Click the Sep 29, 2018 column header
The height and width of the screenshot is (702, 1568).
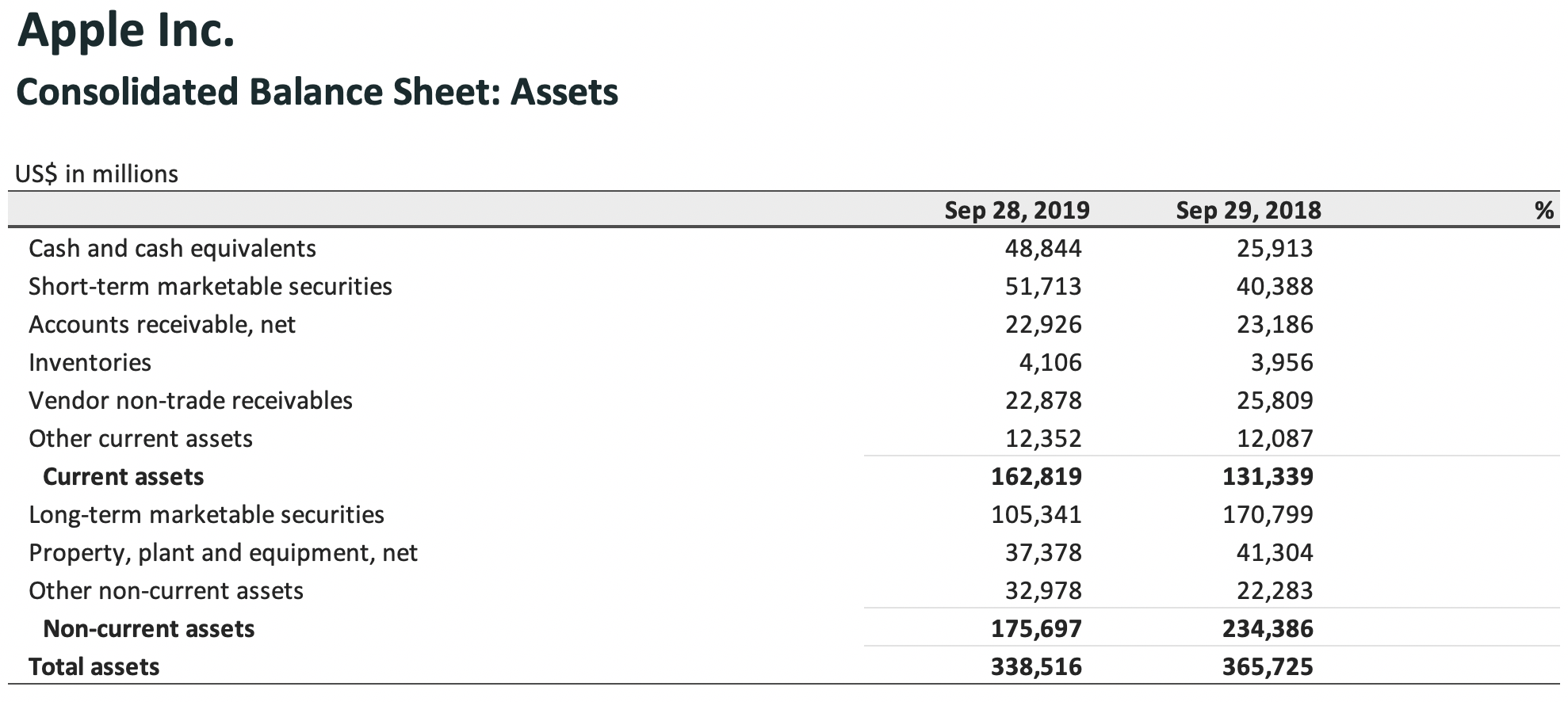[1248, 210]
